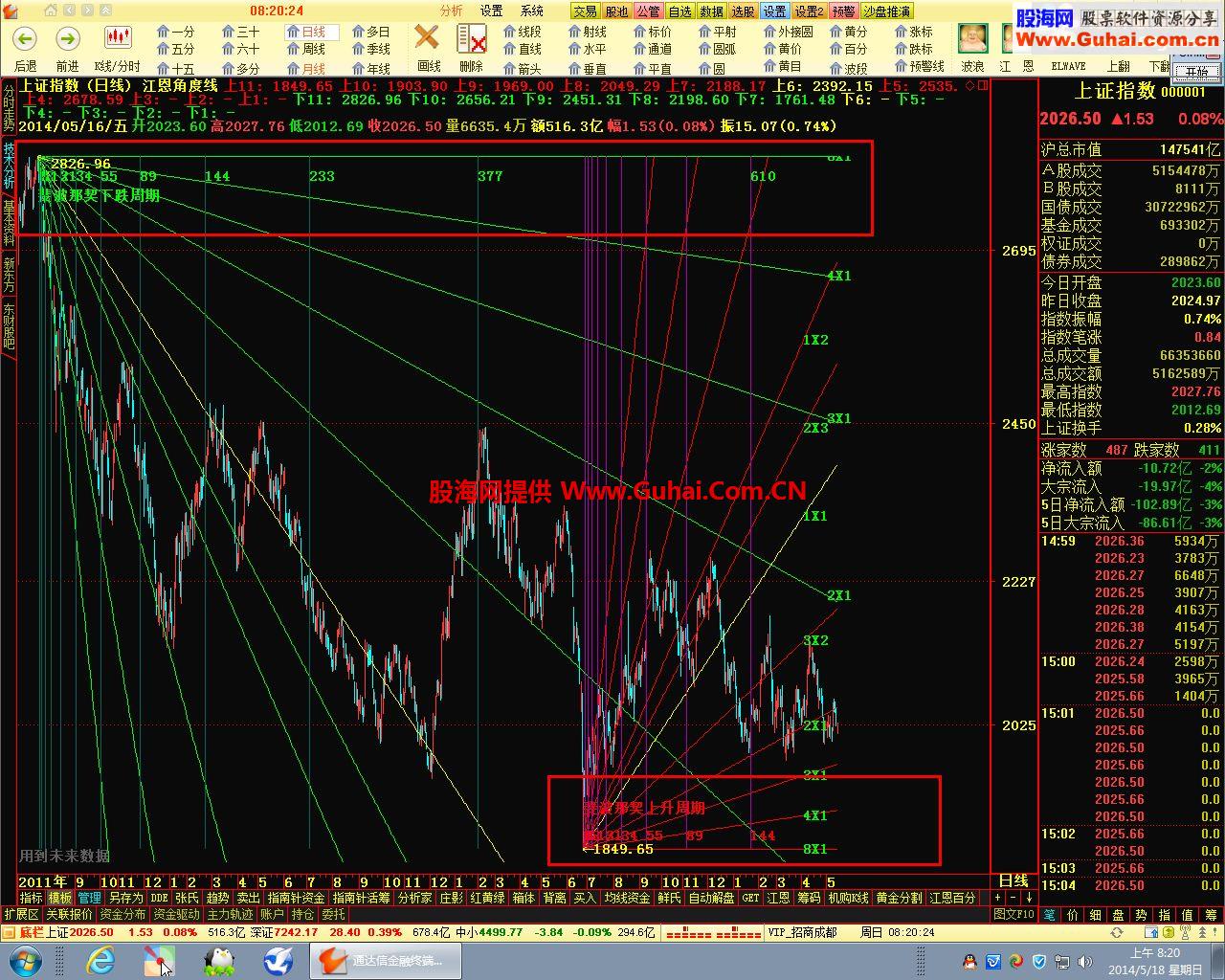Image resolution: width=1225 pixels, height=980 pixels.
Task: Open the 黄金分割 indicator tab
Action: point(899,898)
